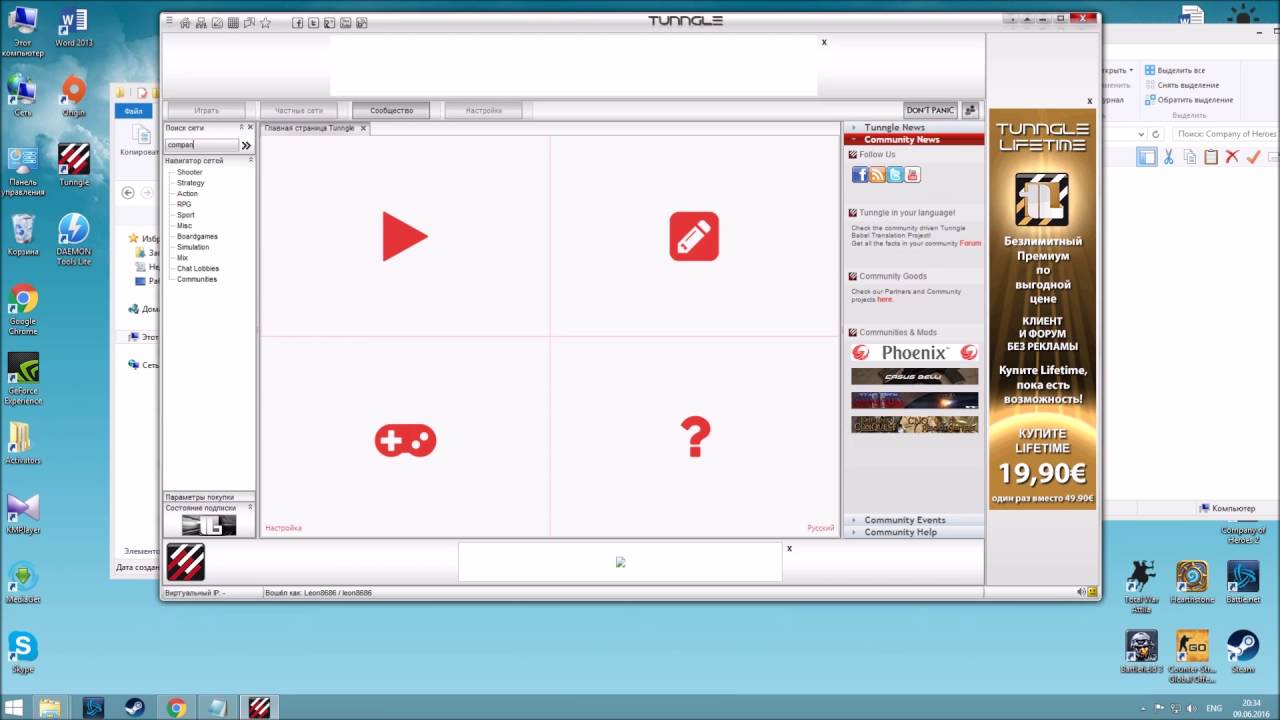
Task: Open the Windows Start button
Action: pyautogui.click(x=15, y=708)
